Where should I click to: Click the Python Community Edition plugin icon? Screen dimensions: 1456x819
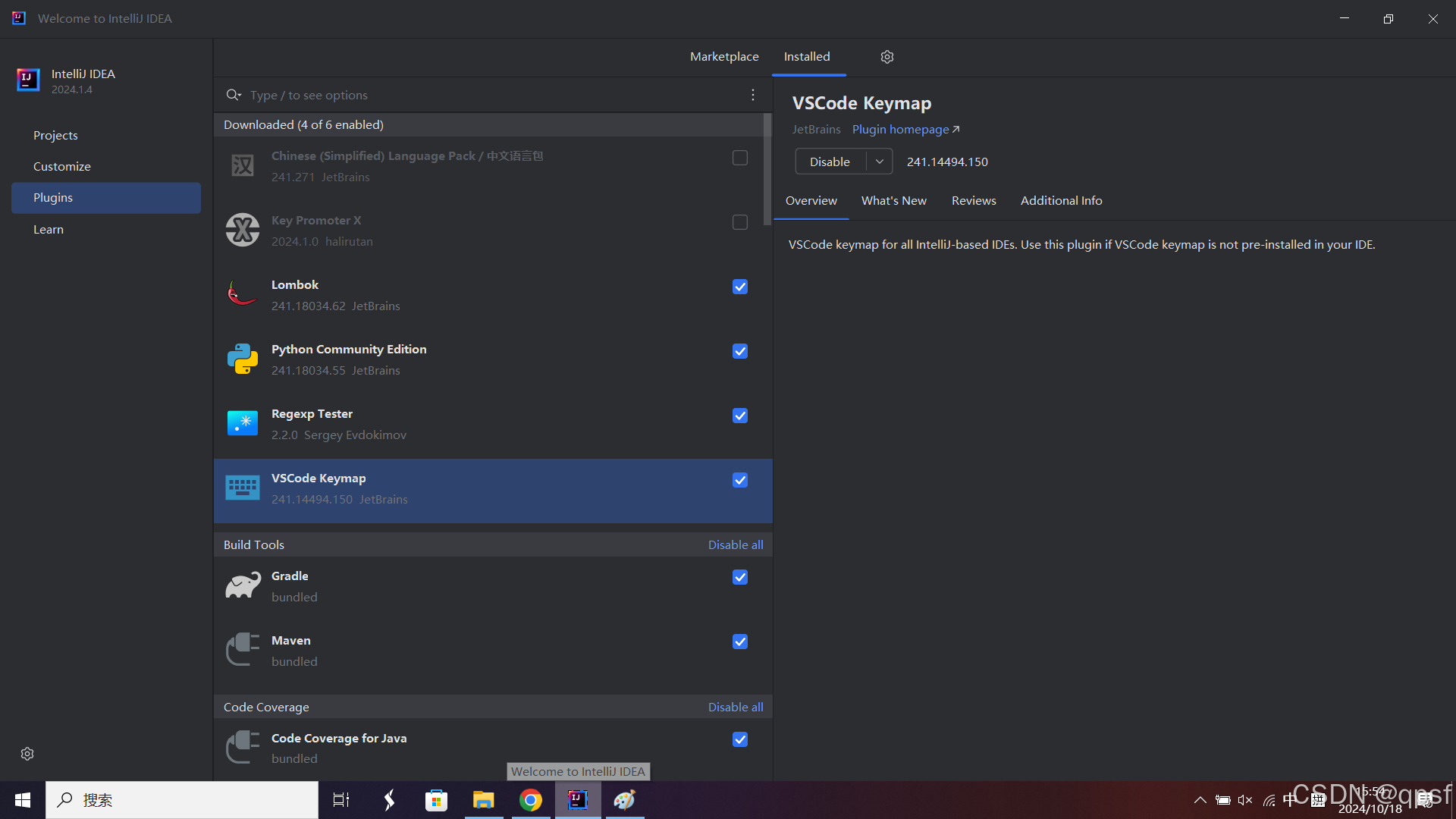click(243, 359)
